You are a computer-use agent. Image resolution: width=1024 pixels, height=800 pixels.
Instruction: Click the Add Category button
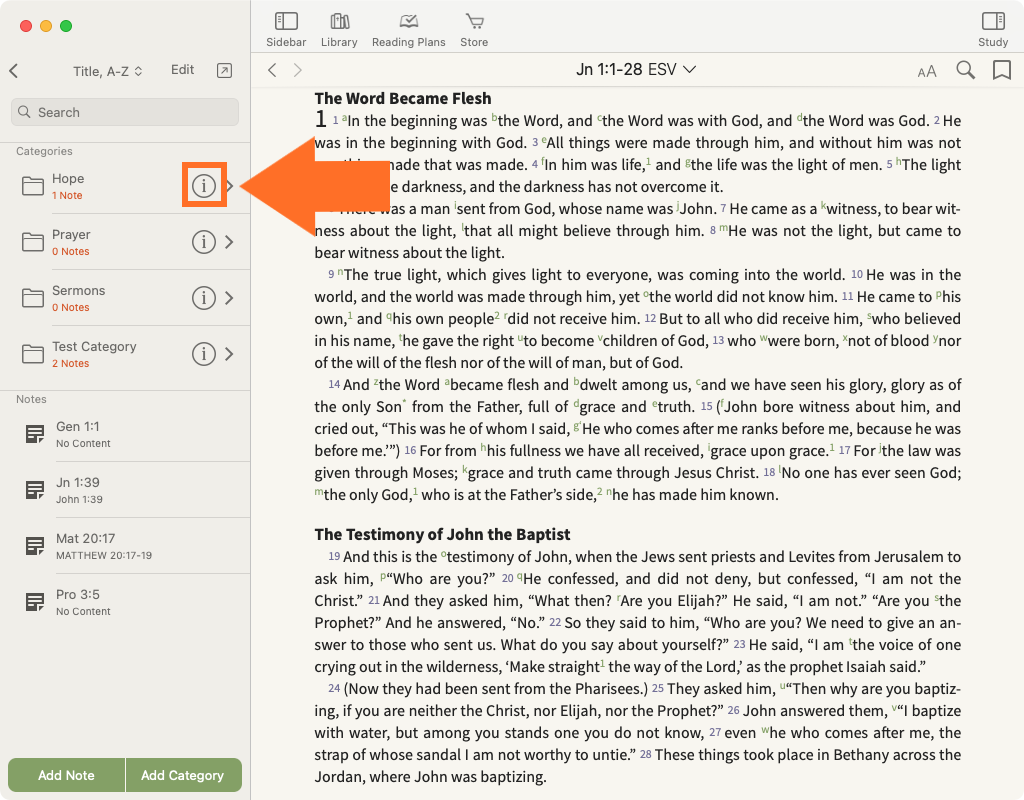182,775
